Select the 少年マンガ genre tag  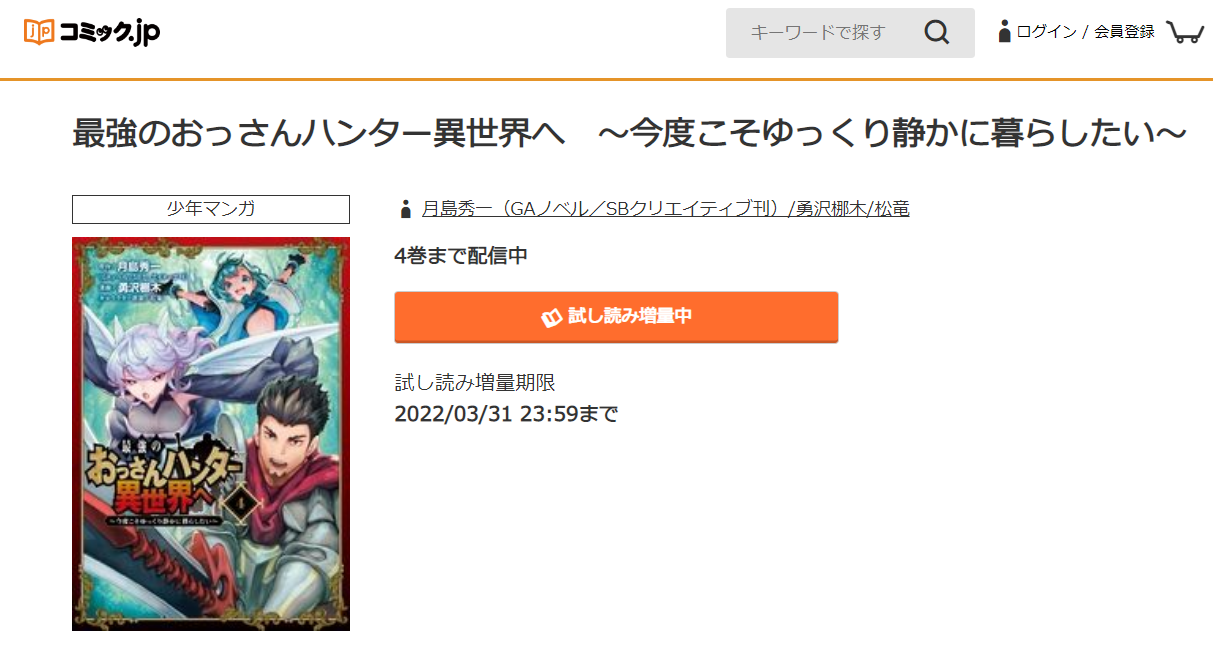[x=211, y=209]
